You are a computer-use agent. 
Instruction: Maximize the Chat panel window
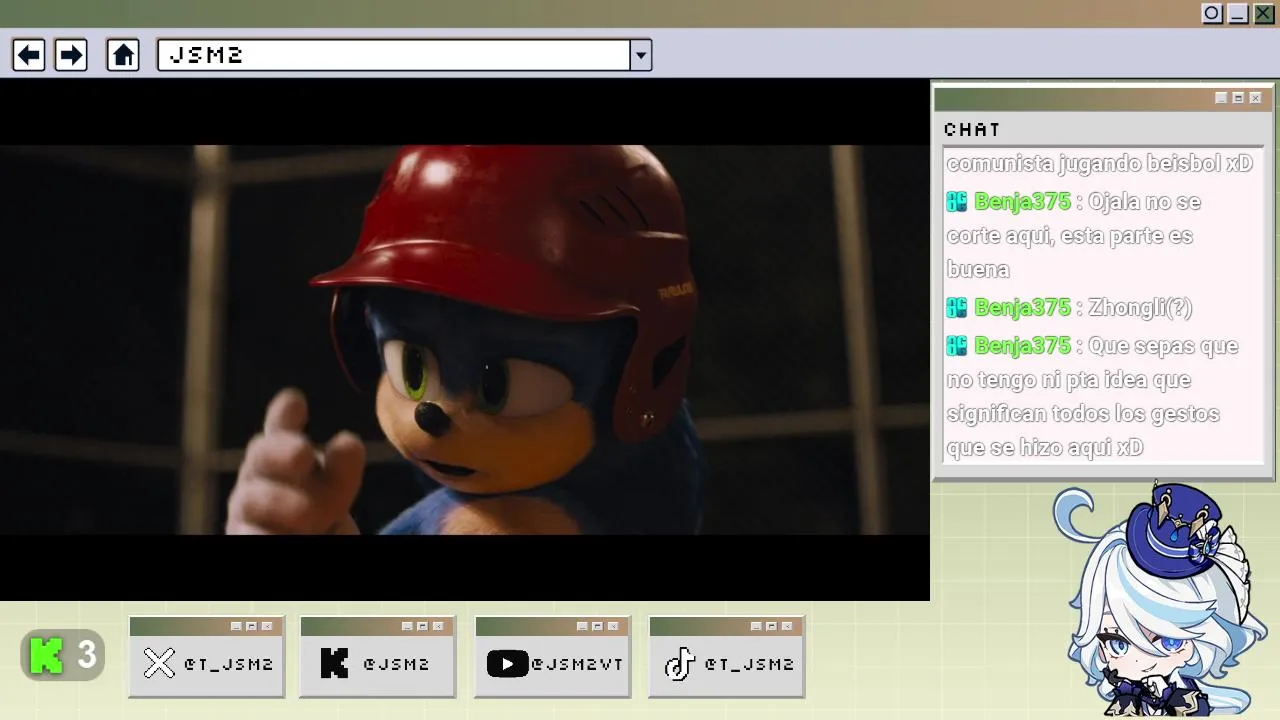(x=1238, y=98)
